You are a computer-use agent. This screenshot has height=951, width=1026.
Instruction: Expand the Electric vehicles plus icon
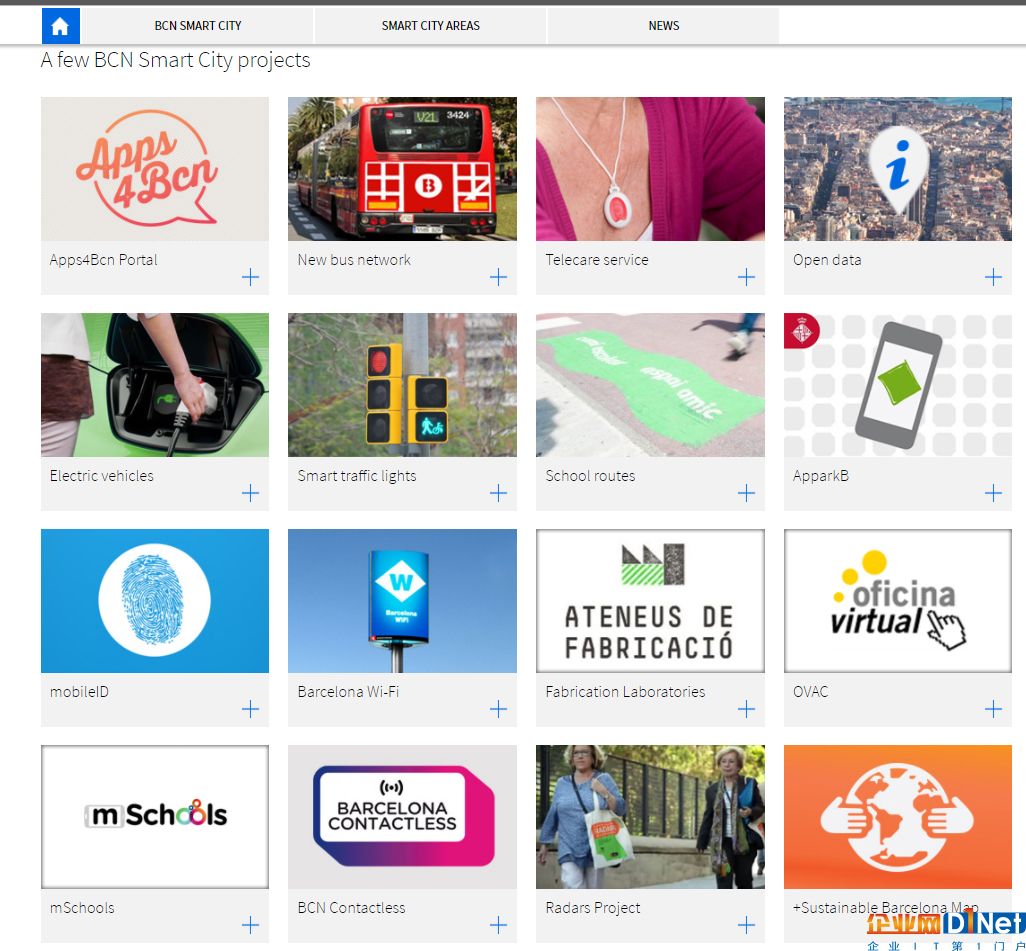251,493
